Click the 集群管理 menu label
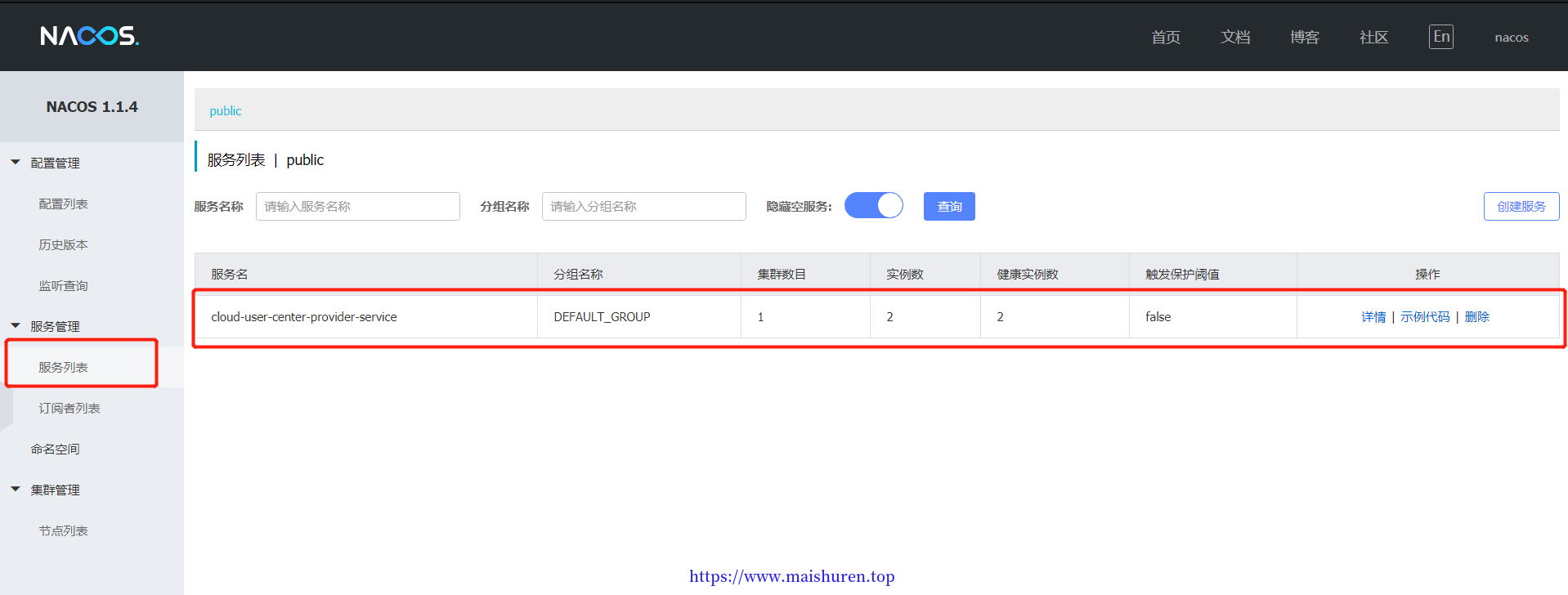The image size is (1568, 595). (55, 490)
